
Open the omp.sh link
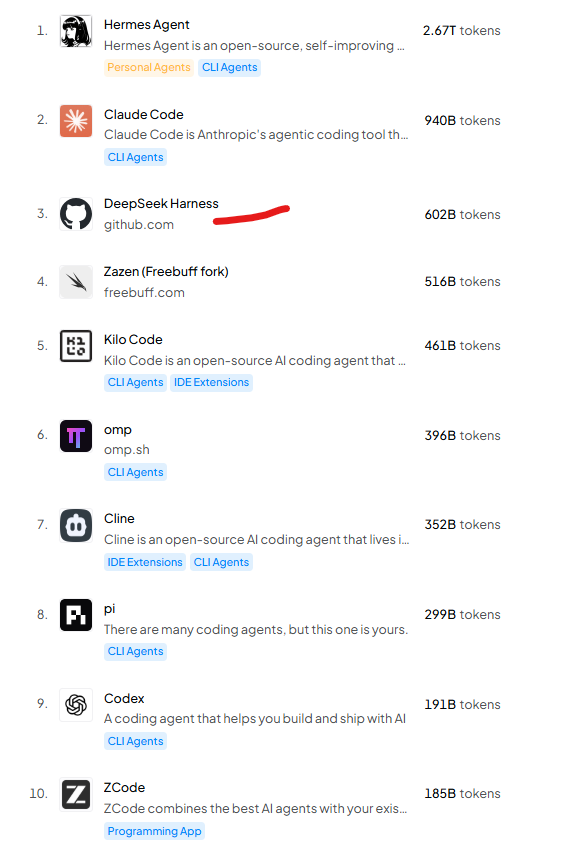(127, 450)
